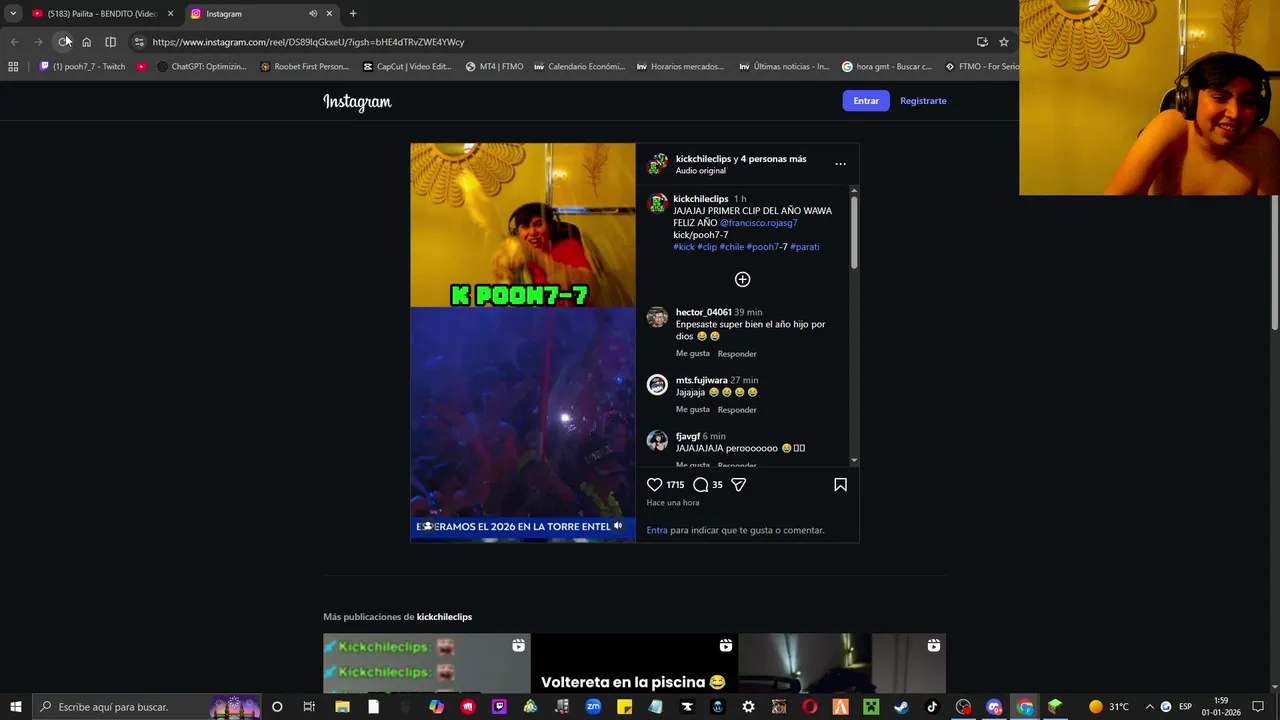Open File Explorer from the taskbar

pyautogui.click(x=342, y=707)
